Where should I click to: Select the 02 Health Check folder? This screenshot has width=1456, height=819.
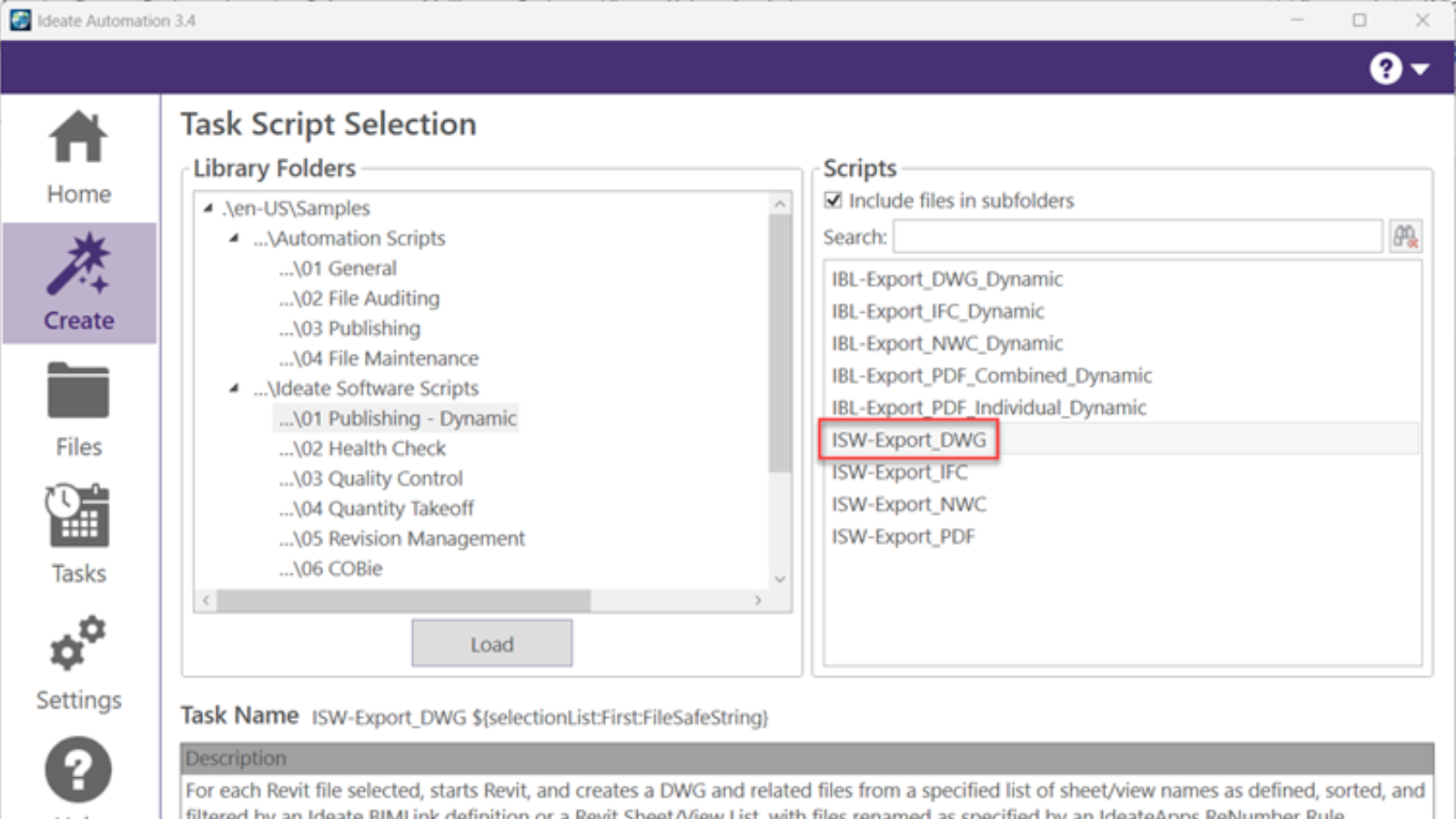[x=362, y=448]
